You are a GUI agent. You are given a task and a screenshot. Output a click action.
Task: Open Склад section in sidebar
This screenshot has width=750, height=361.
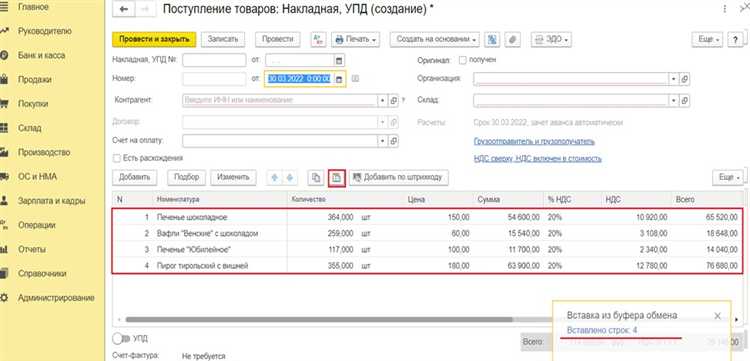(30, 128)
